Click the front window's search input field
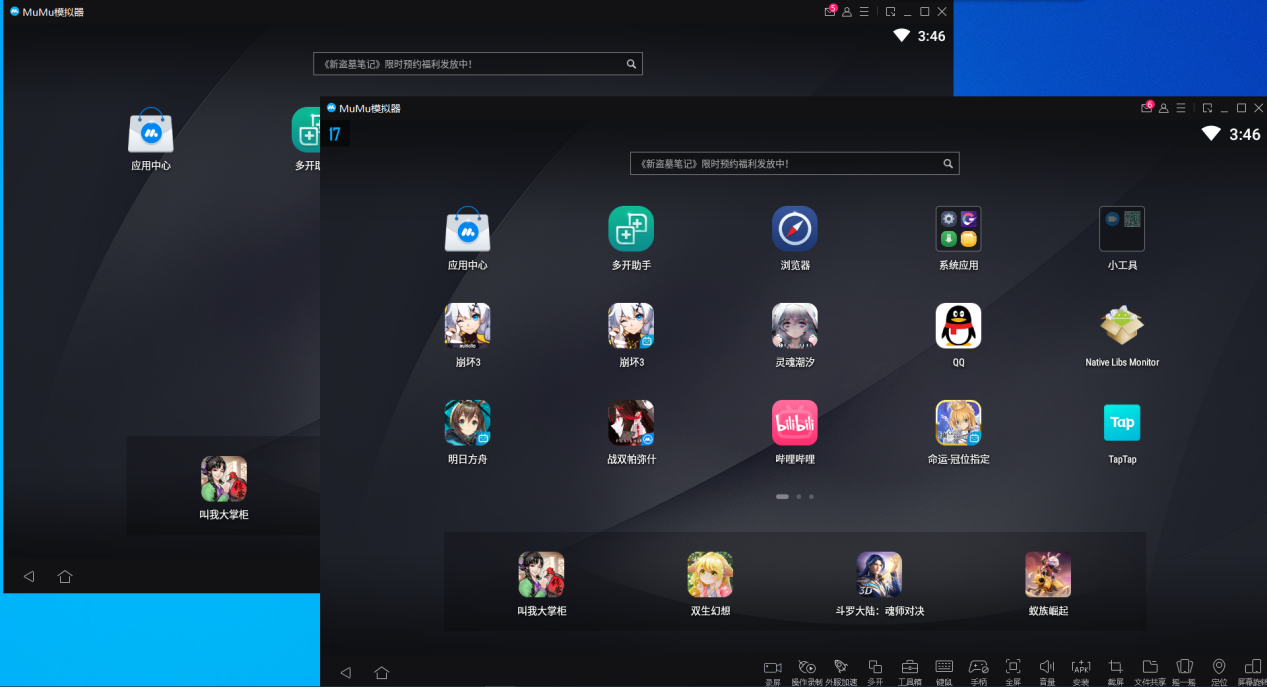The image size is (1267, 687). [x=785, y=164]
